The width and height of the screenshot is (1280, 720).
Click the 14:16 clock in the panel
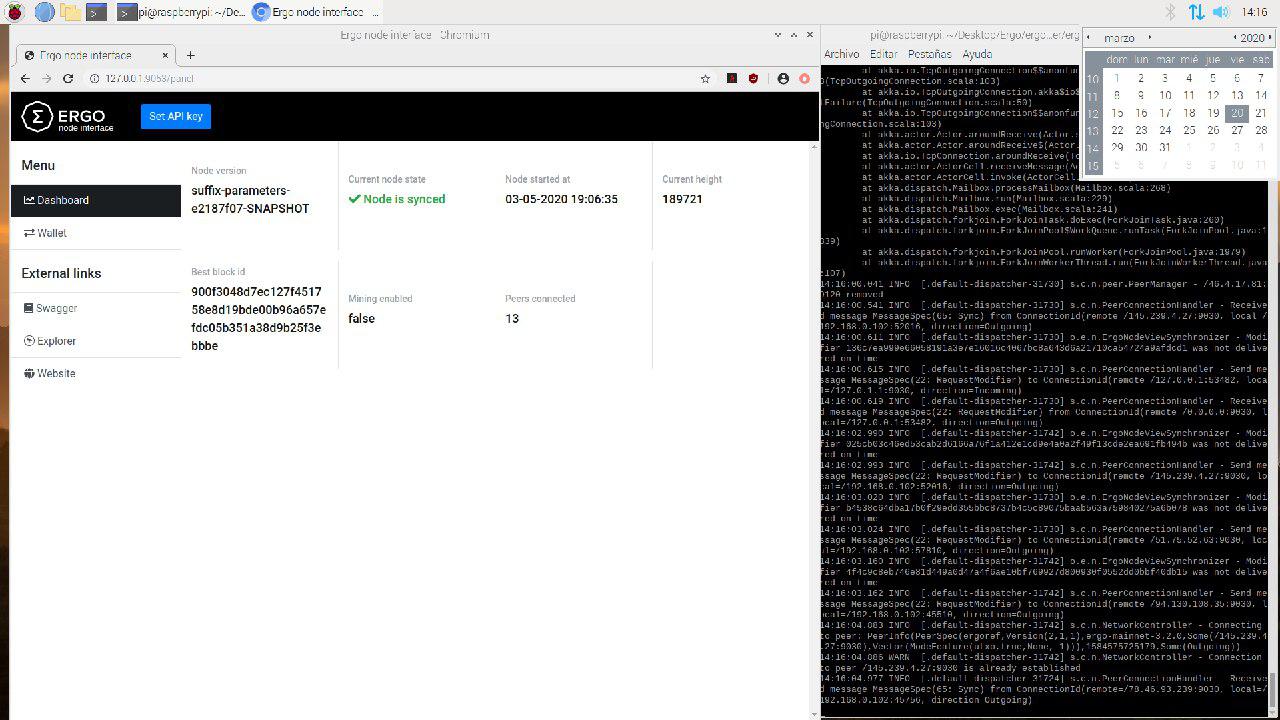[1254, 12]
